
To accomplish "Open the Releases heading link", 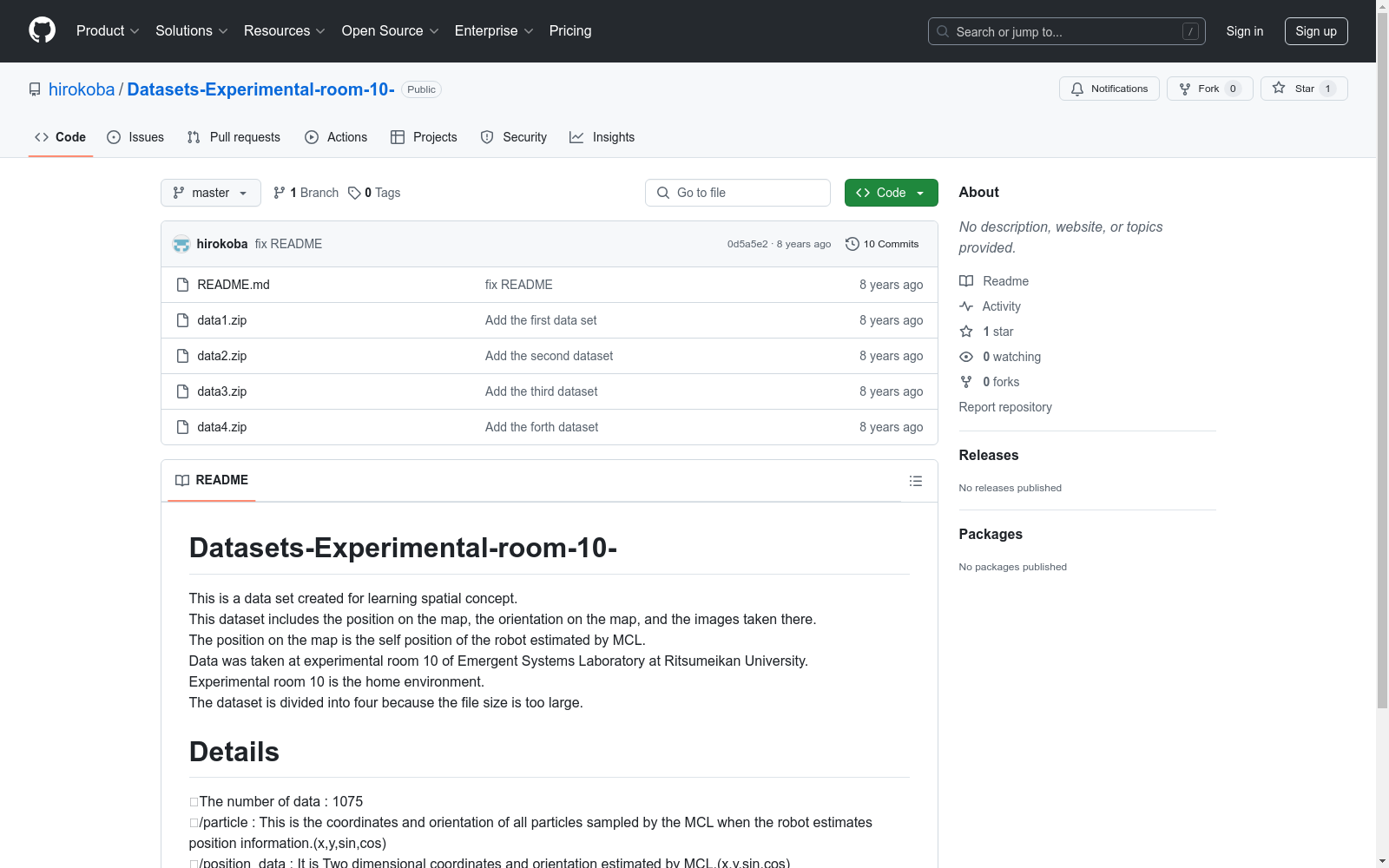I will coord(989,455).
